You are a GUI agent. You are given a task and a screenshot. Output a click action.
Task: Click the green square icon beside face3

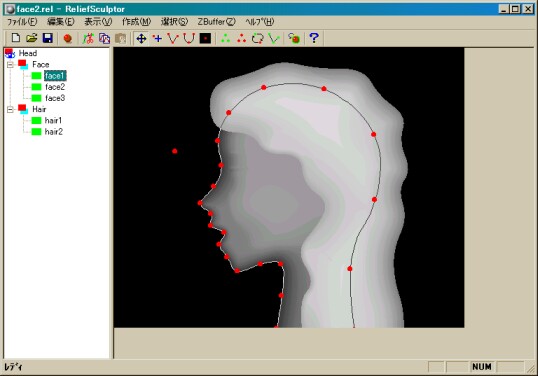36,98
